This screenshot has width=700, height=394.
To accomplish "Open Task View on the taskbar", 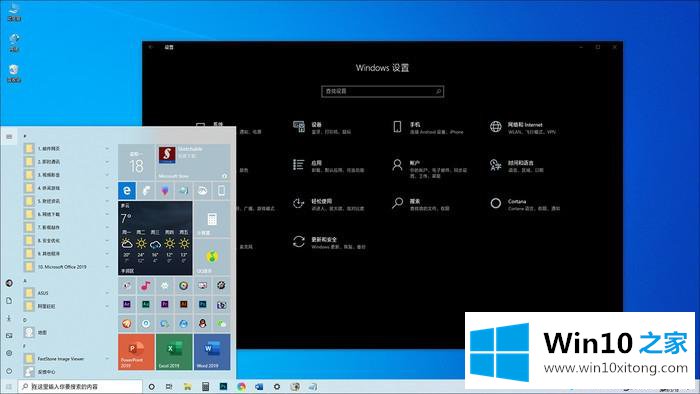I will point(169,386).
